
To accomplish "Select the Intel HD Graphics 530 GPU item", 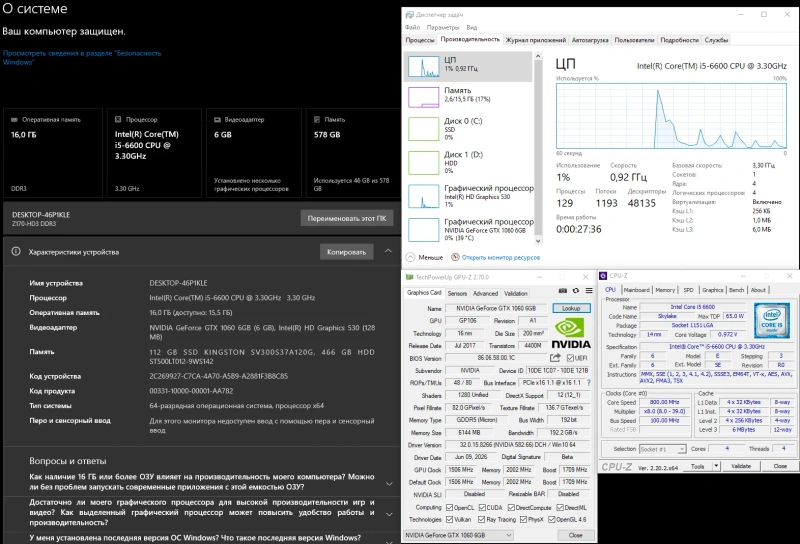I will click(468, 196).
